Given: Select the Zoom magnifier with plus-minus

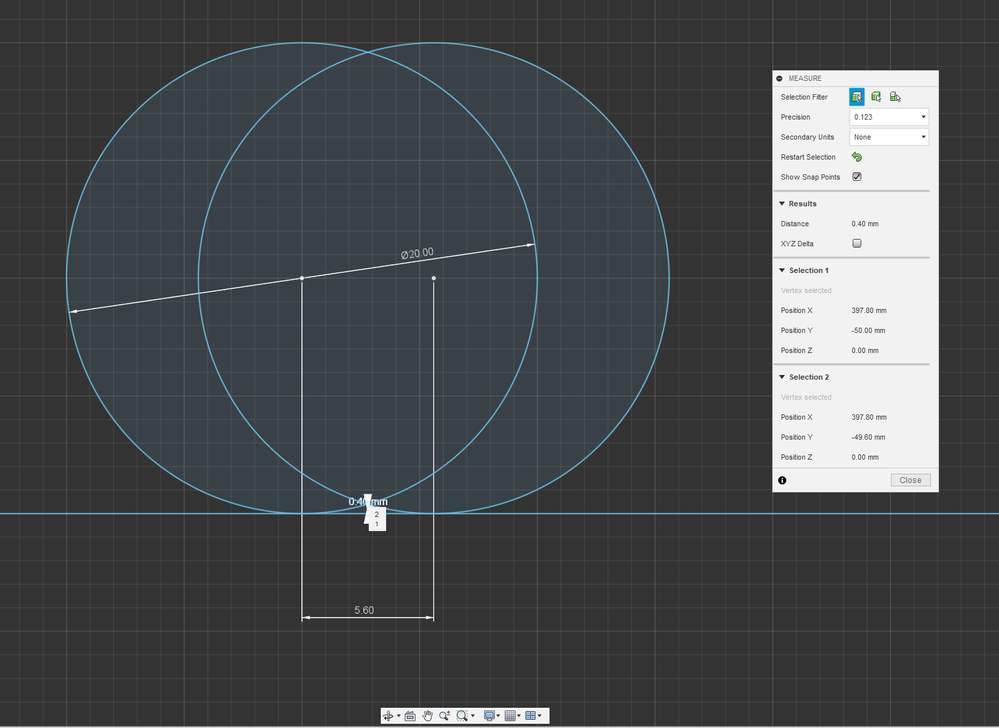Looking at the screenshot, I should (x=445, y=716).
